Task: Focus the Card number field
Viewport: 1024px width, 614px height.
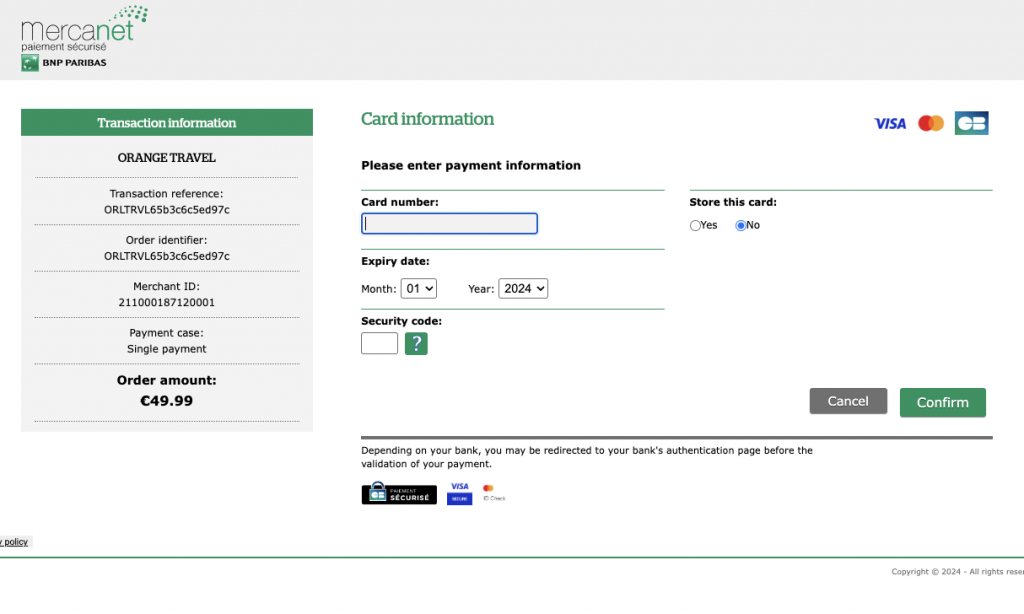Action: coord(449,224)
